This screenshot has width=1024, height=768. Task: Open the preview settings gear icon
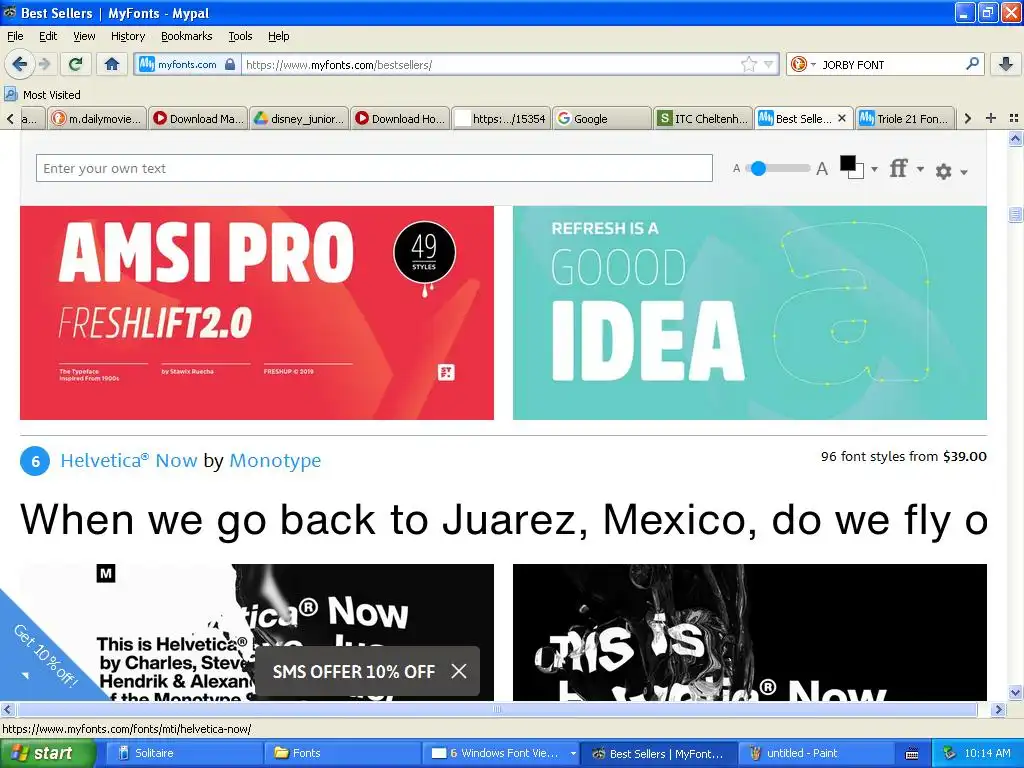pos(943,171)
